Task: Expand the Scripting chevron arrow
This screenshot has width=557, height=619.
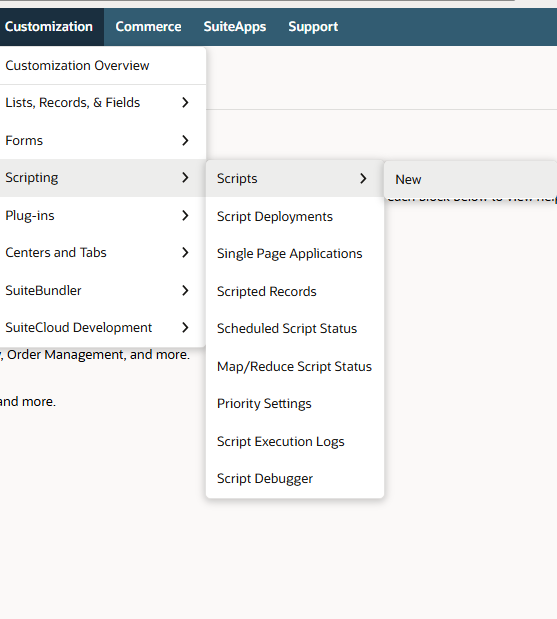Action: click(185, 178)
